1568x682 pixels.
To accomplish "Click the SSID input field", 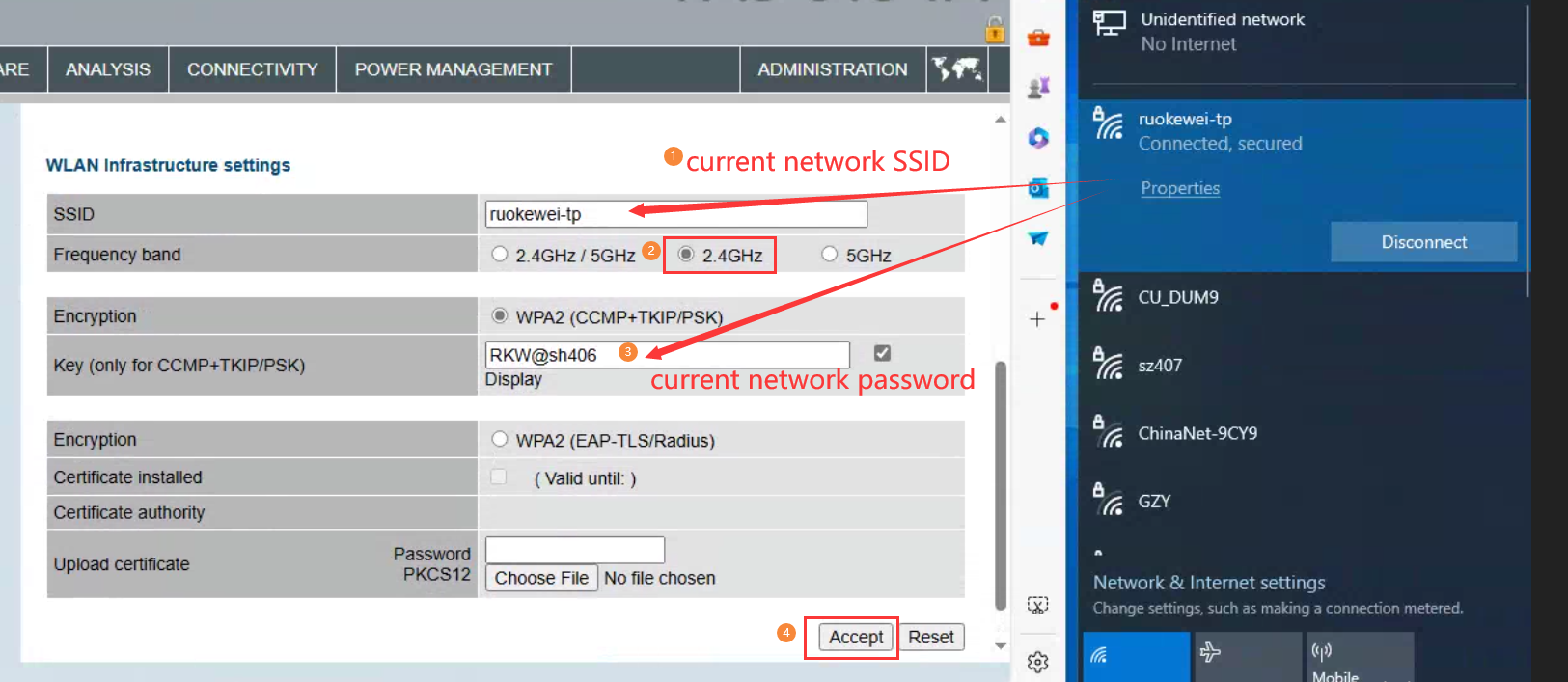I will [676, 214].
